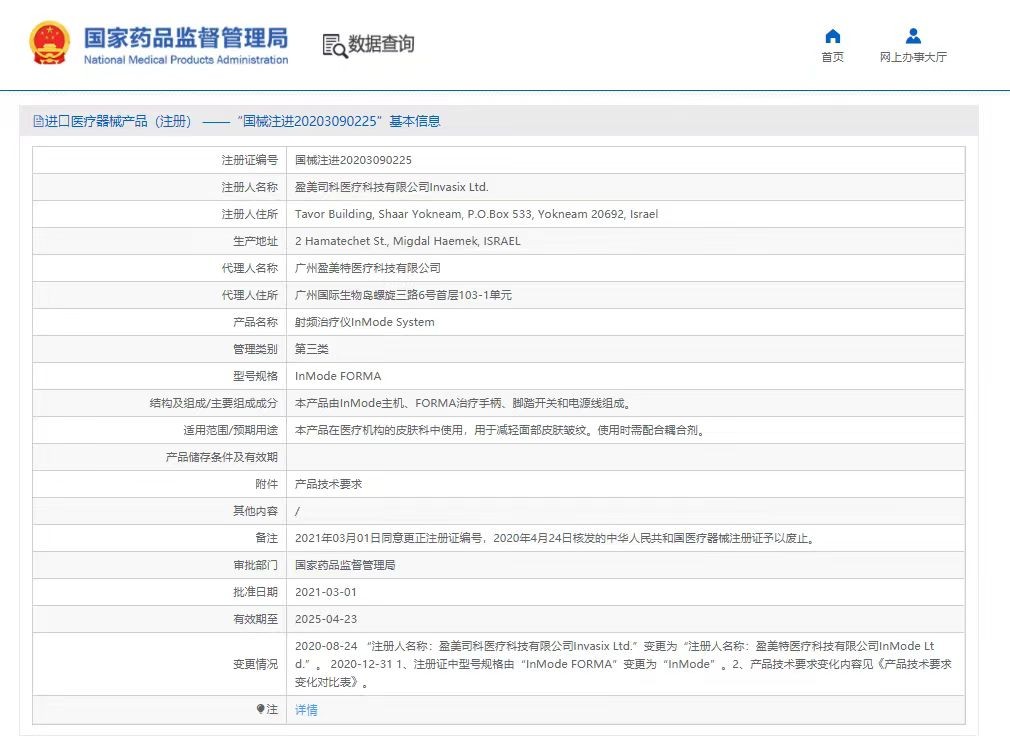Click approval date 2021-03-01
This screenshot has height=749, width=1010.
click(x=325, y=593)
